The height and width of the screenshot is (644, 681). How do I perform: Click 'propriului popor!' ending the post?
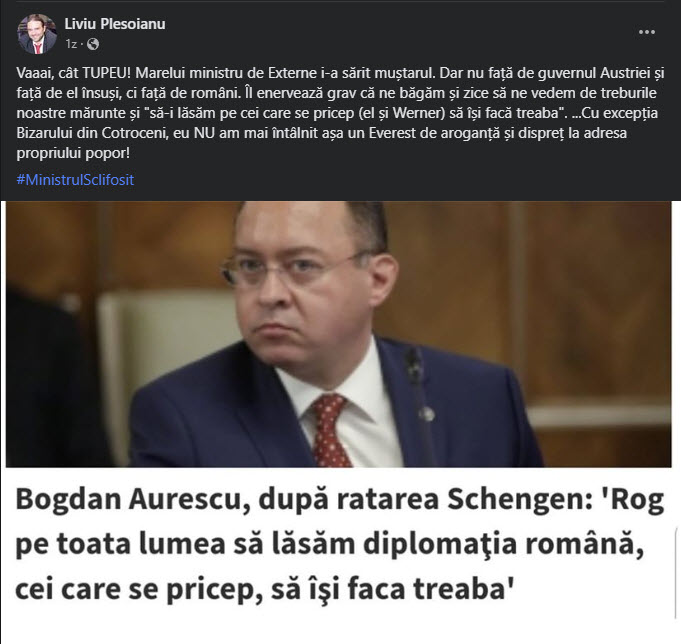(73, 153)
